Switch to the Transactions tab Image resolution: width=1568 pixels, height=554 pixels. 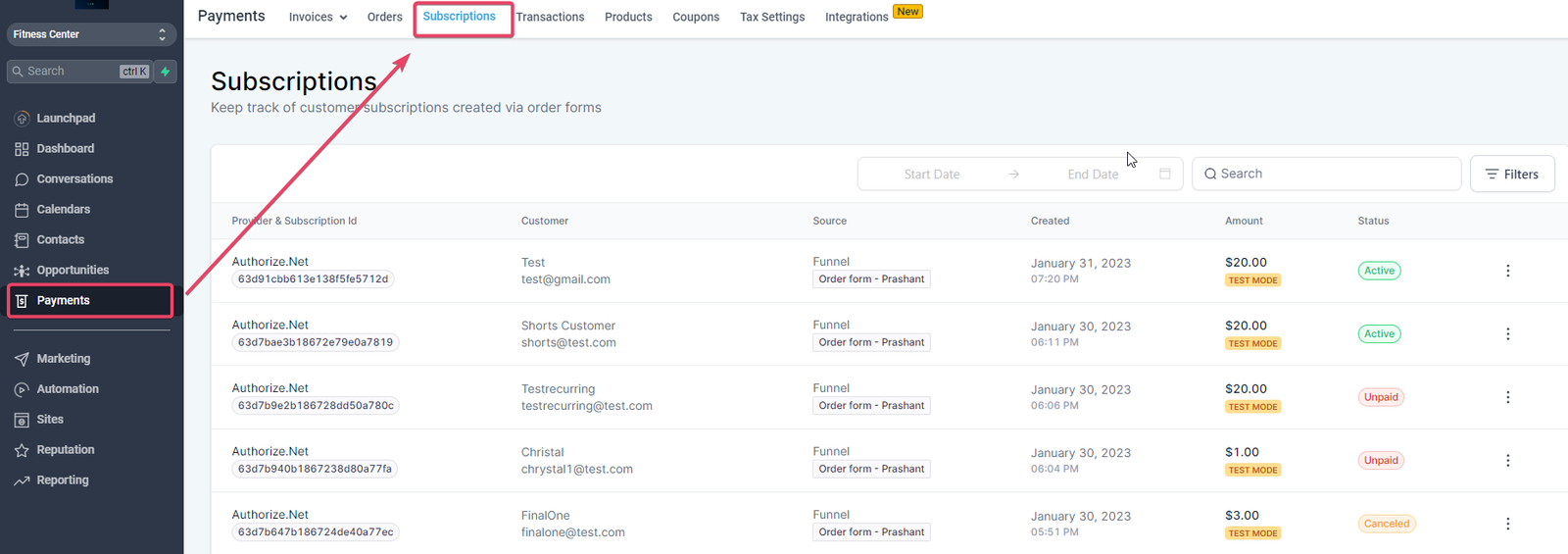point(550,17)
